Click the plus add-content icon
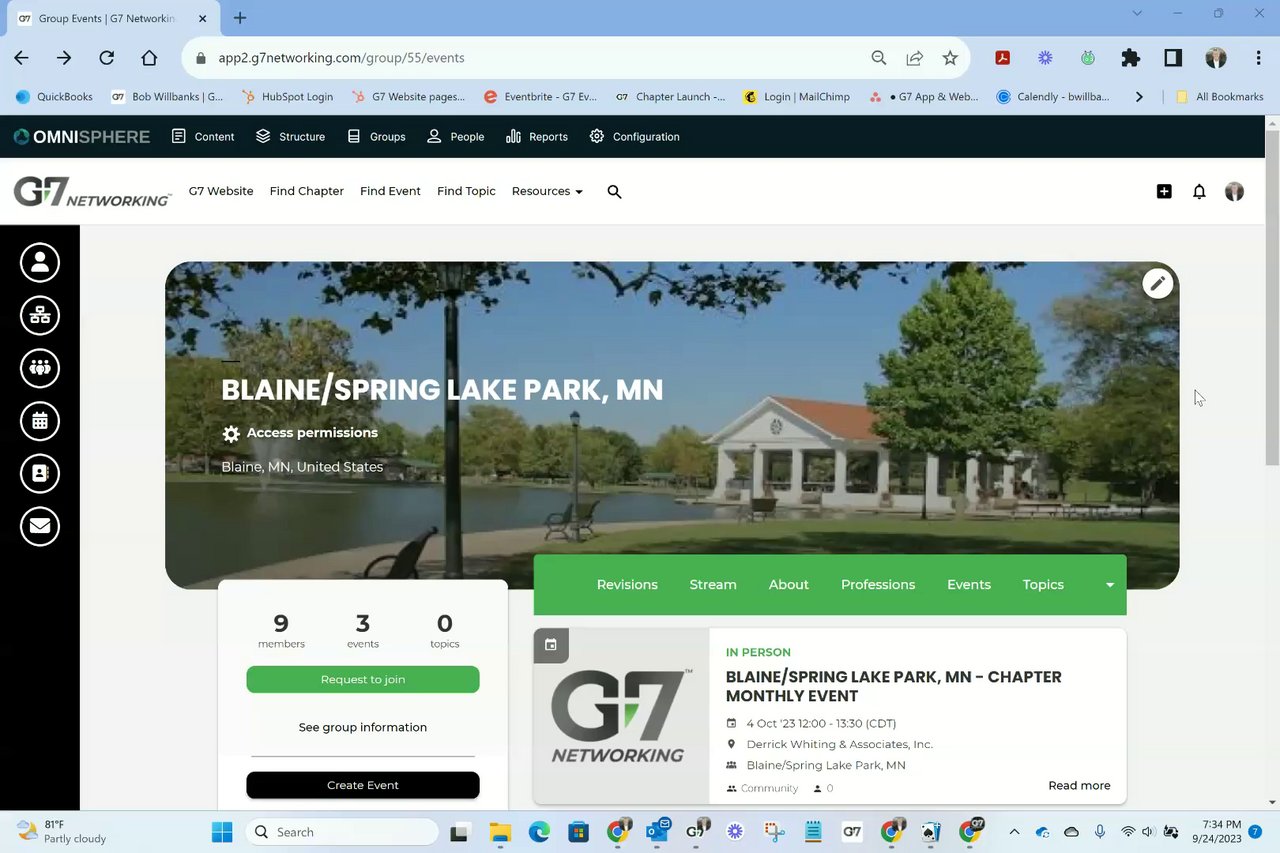The image size is (1280, 853). click(1164, 191)
